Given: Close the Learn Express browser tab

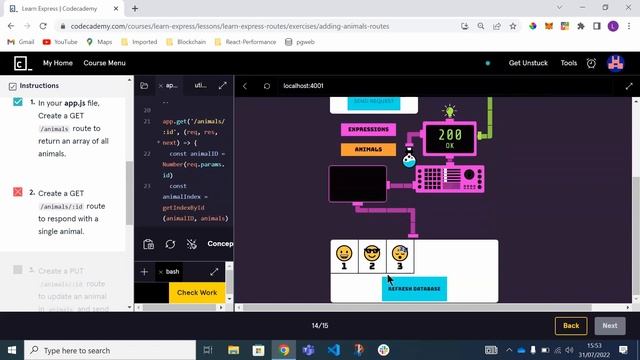Looking at the screenshot, I should [x=116, y=8].
